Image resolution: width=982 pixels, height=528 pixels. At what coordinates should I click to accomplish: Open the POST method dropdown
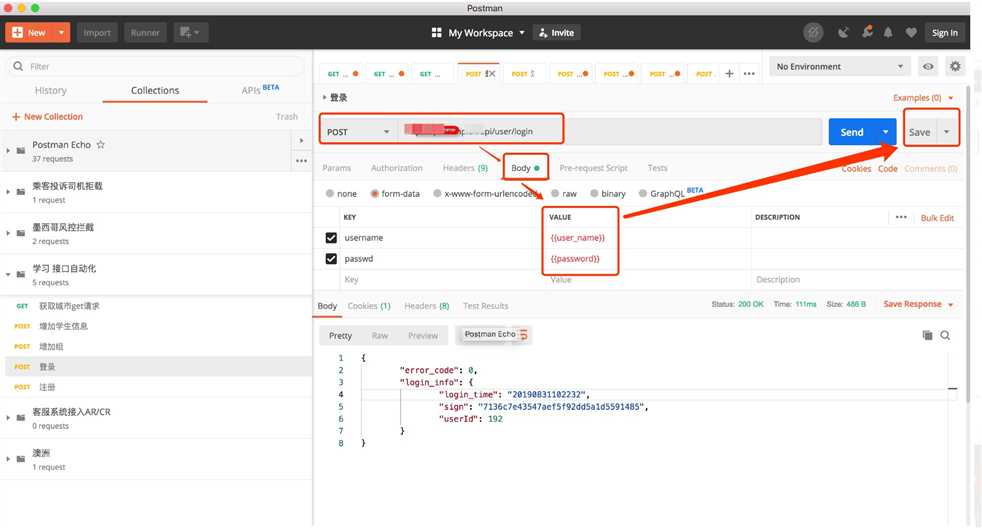(x=358, y=132)
